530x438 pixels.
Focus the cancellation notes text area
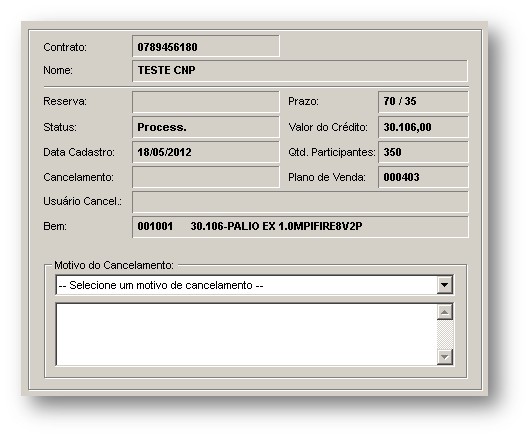coord(246,335)
